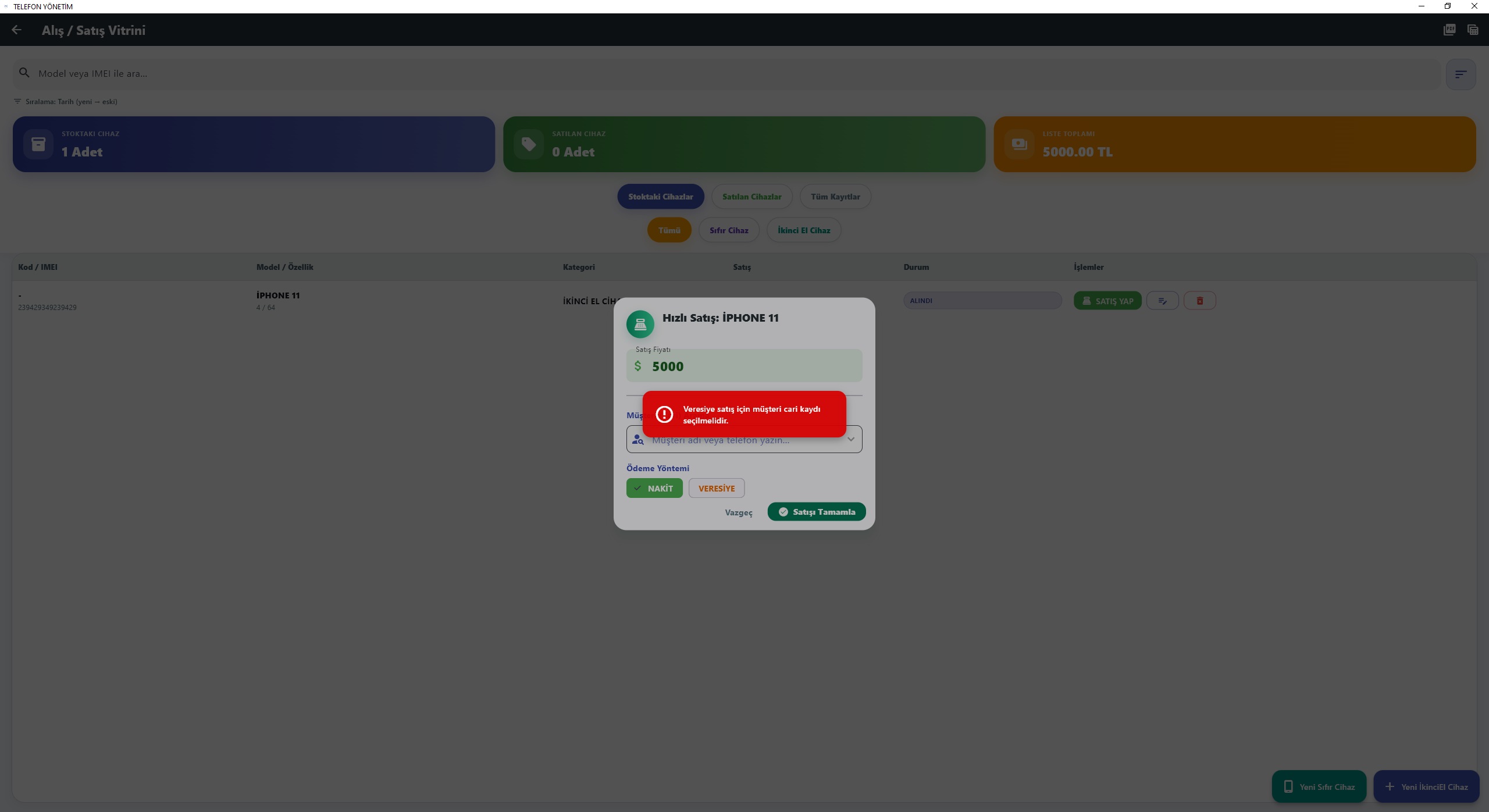Click SATIŞ YAP for İPHONE 11
1489x812 pixels.
(x=1107, y=301)
